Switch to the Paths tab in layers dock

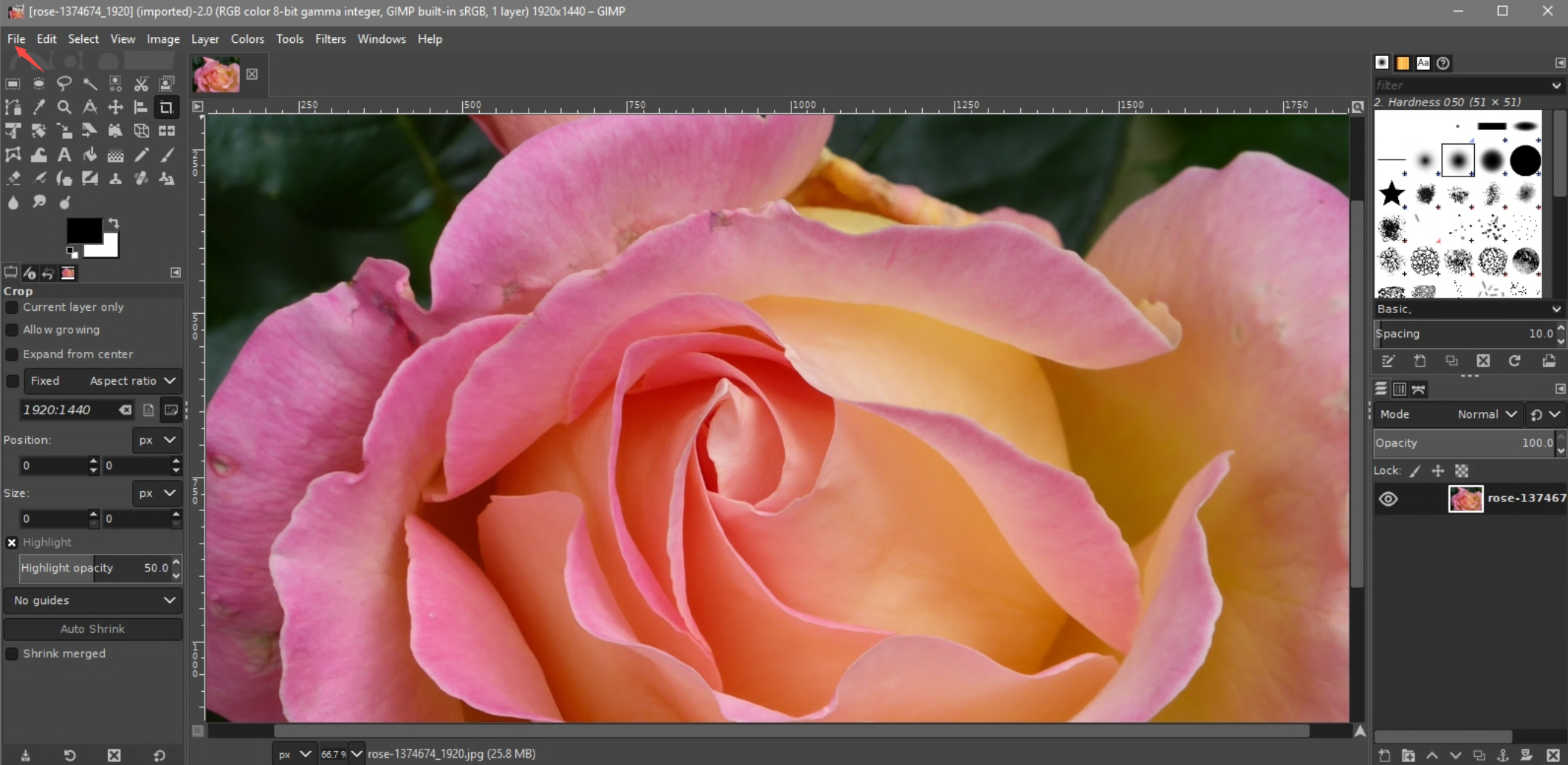tap(1418, 389)
